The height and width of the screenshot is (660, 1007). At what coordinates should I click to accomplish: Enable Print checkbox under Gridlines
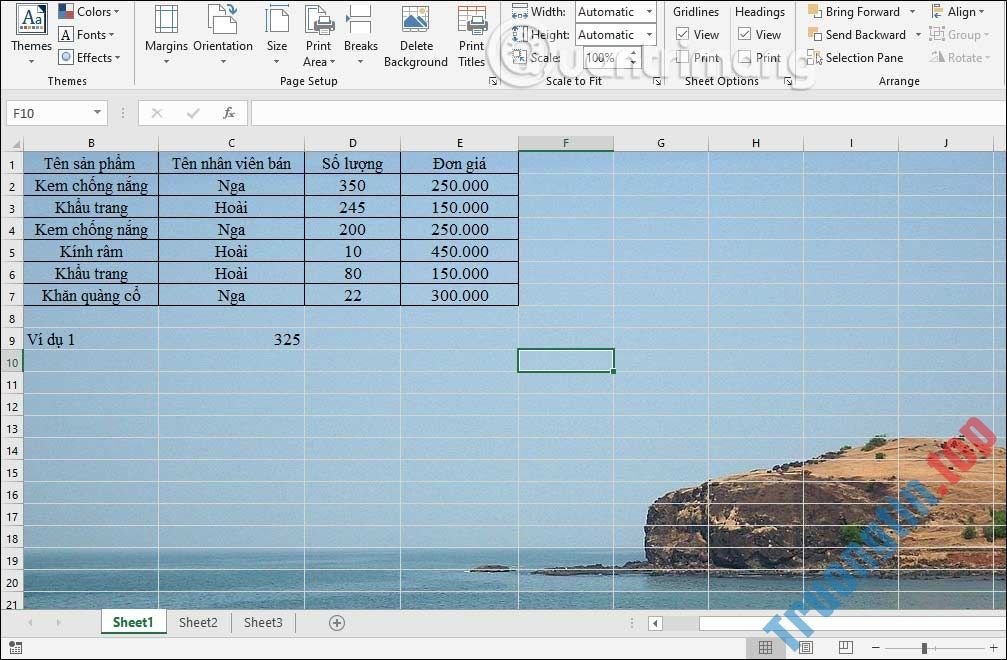click(x=683, y=57)
